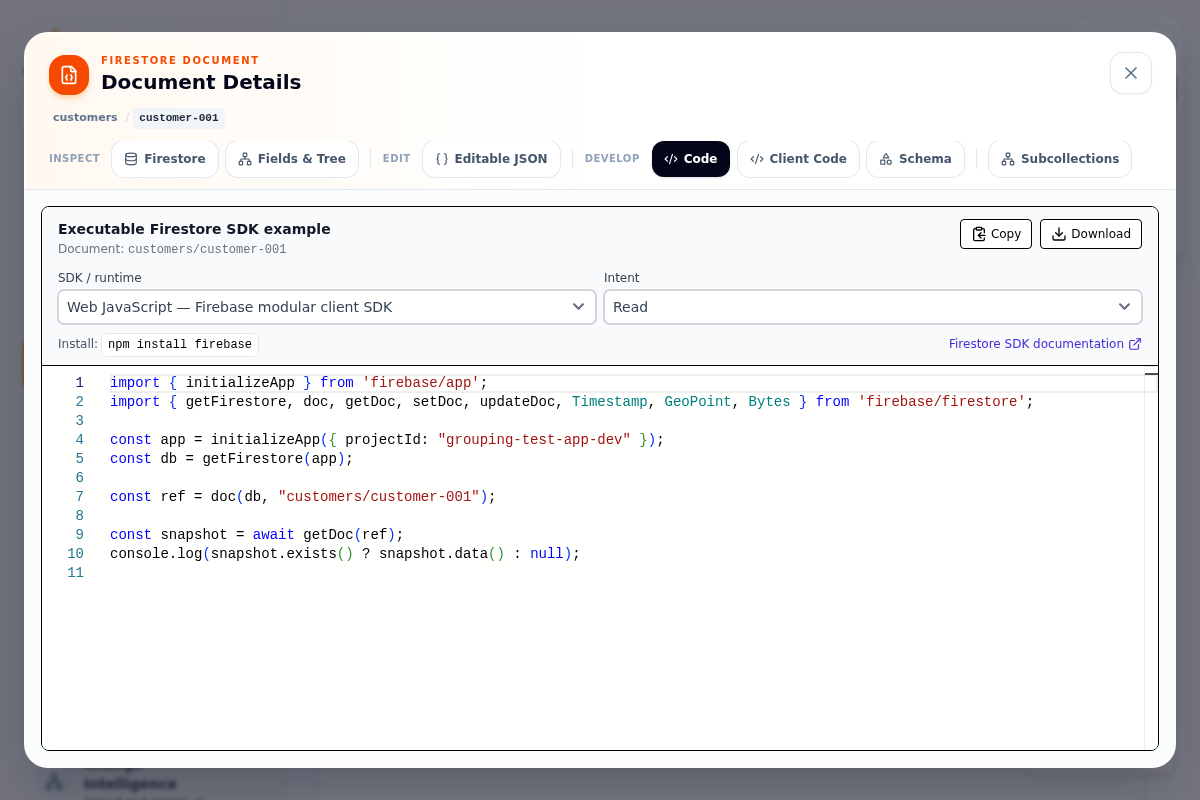The height and width of the screenshot is (800, 1200).
Task: Click the database icon on Firestore tab
Action: click(131, 159)
